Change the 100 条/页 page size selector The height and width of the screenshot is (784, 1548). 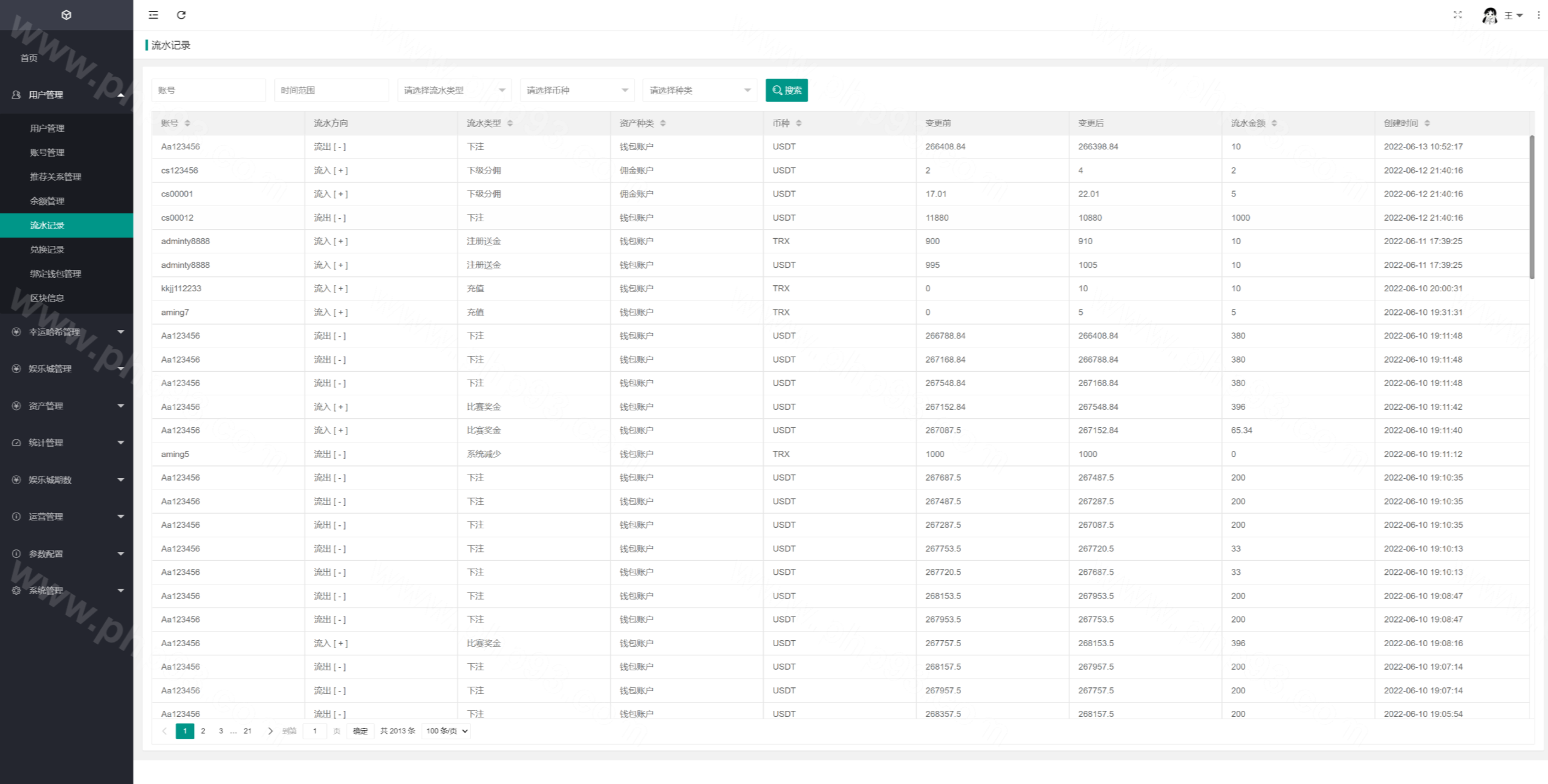[x=446, y=731]
